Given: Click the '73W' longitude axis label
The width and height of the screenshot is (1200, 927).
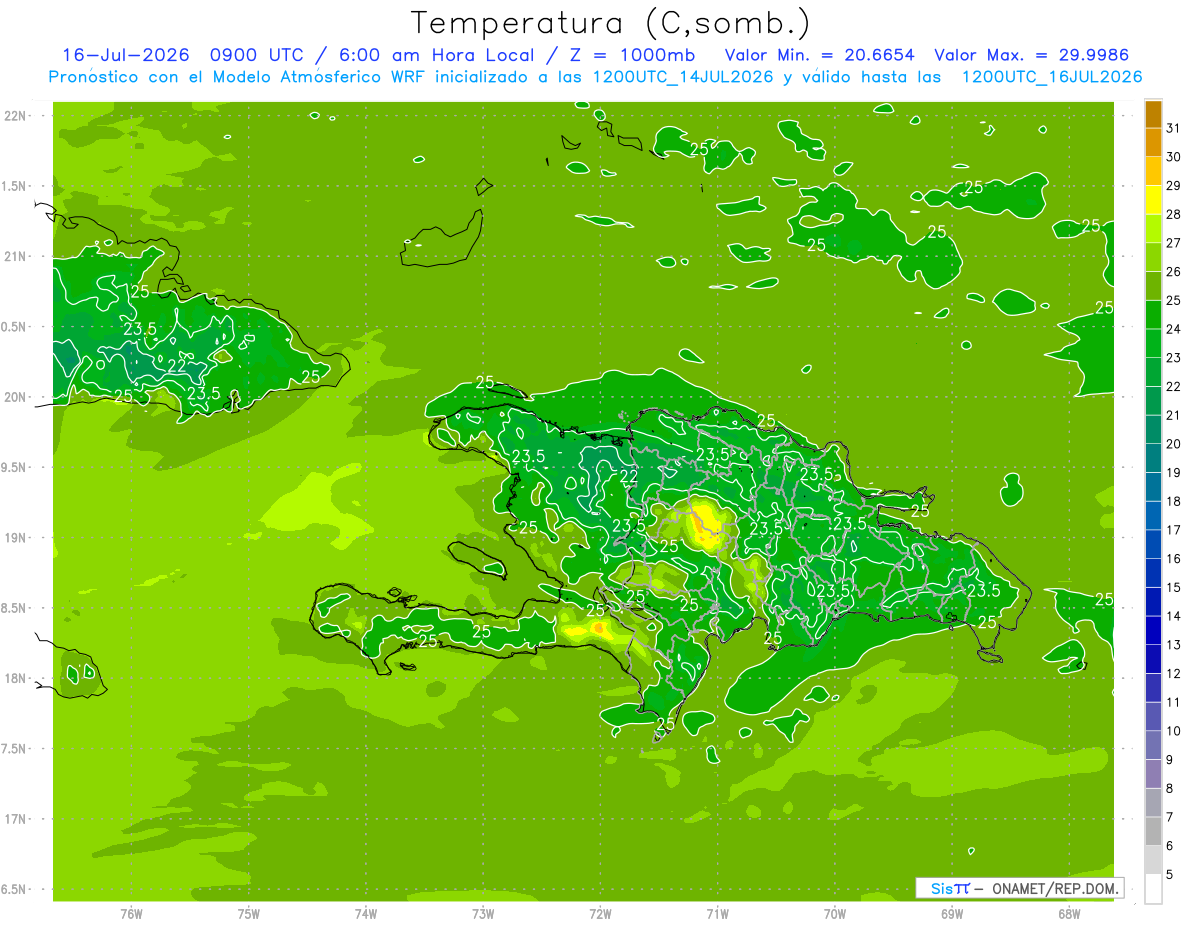Looking at the screenshot, I should pyautogui.click(x=483, y=913).
